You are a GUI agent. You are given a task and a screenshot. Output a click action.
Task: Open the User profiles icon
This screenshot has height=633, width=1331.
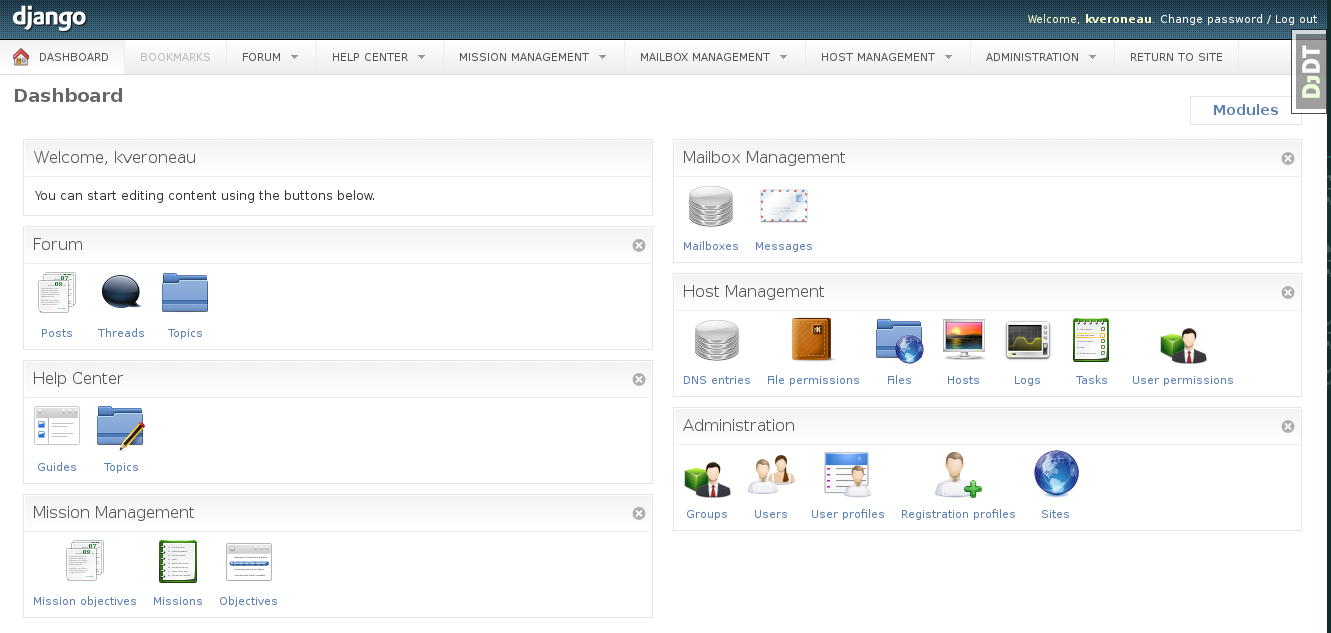[848, 474]
